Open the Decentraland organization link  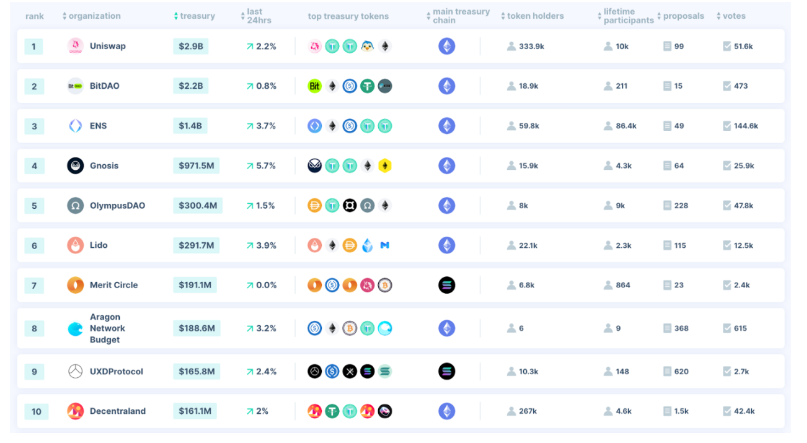118,411
